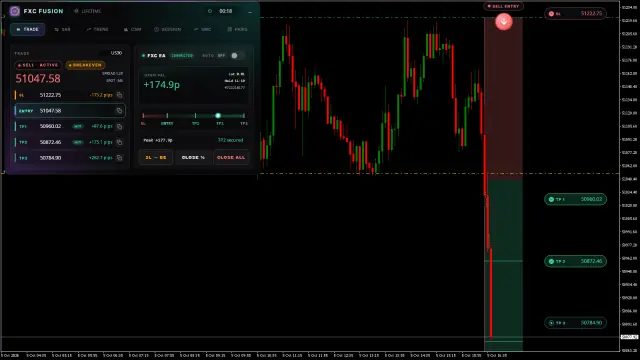Click the check icon on TP 2 chart label
This screenshot has height=360, width=640.
(x=551, y=261)
